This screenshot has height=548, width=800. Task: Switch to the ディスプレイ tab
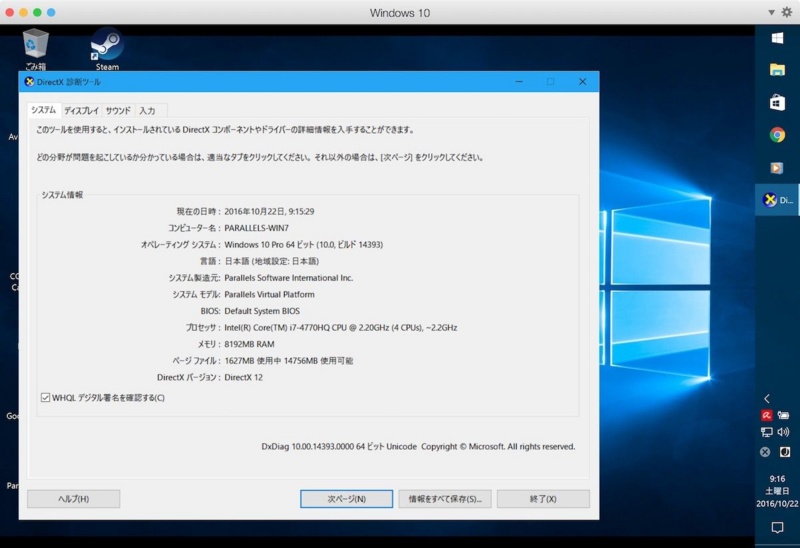click(81, 111)
